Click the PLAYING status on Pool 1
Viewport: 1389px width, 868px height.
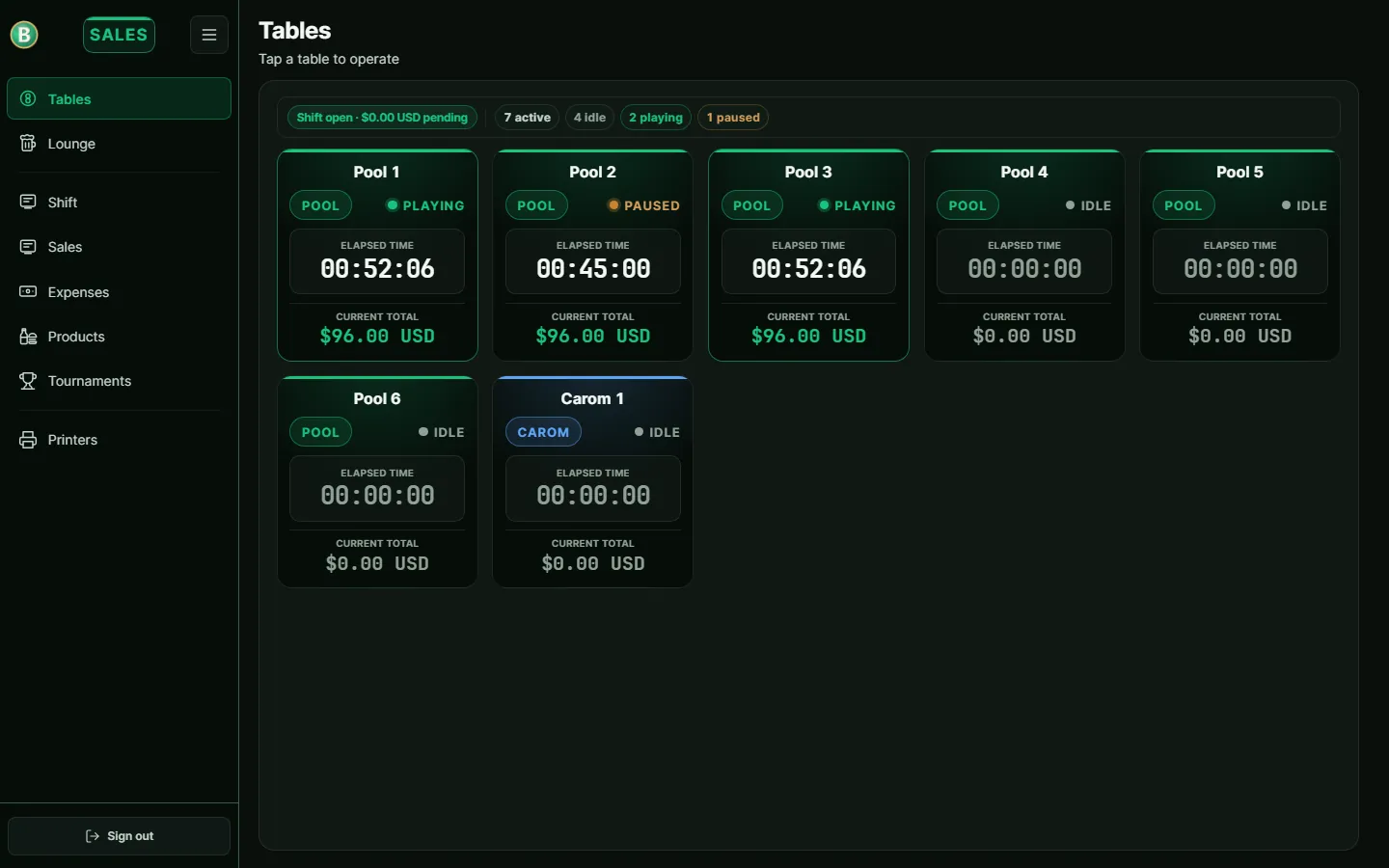[425, 205]
